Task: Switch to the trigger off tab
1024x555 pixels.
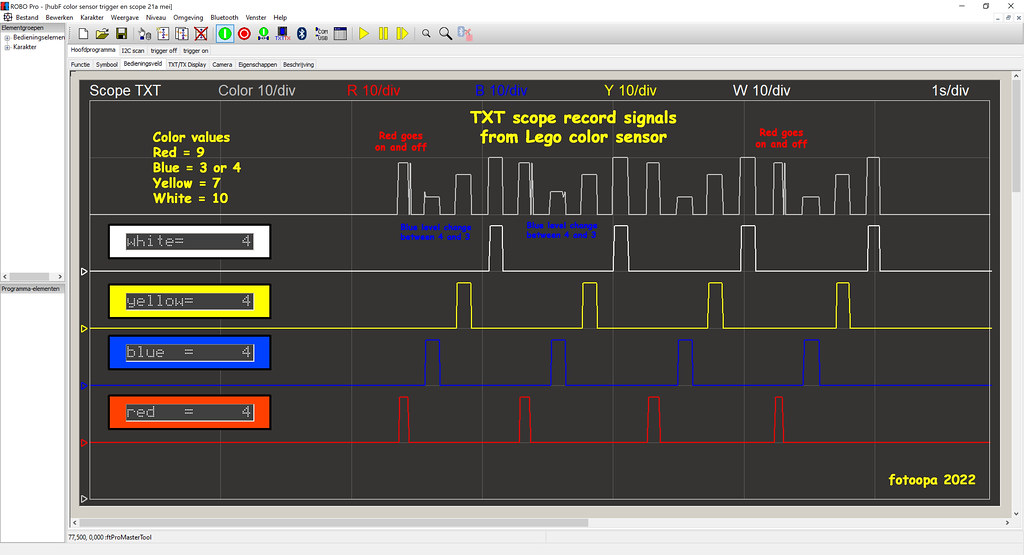Action: coord(164,50)
